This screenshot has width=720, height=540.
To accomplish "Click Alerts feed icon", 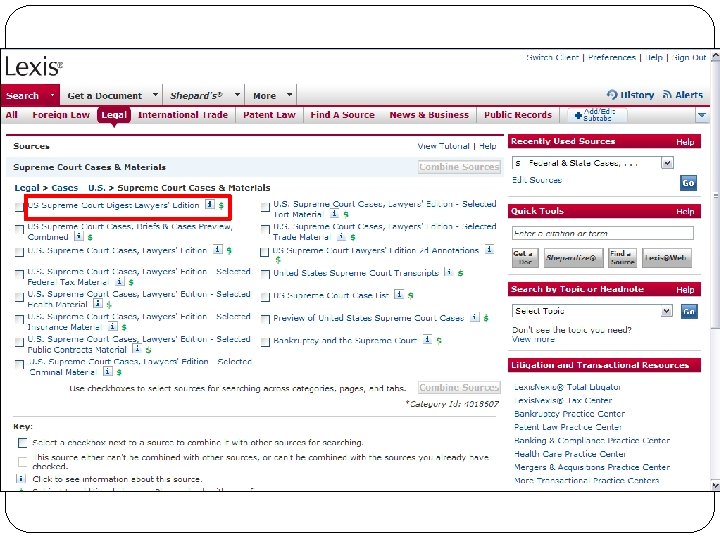I will tap(667, 95).
